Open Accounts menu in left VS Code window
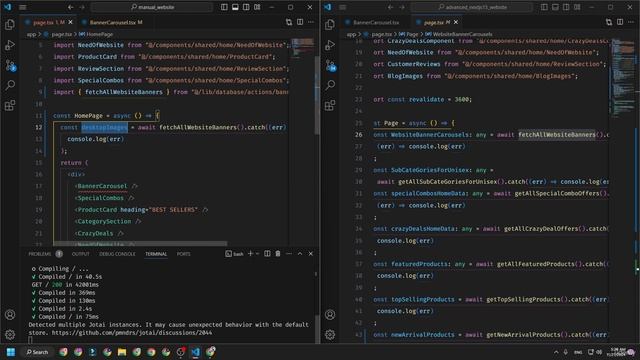 (x=10, y=315)
